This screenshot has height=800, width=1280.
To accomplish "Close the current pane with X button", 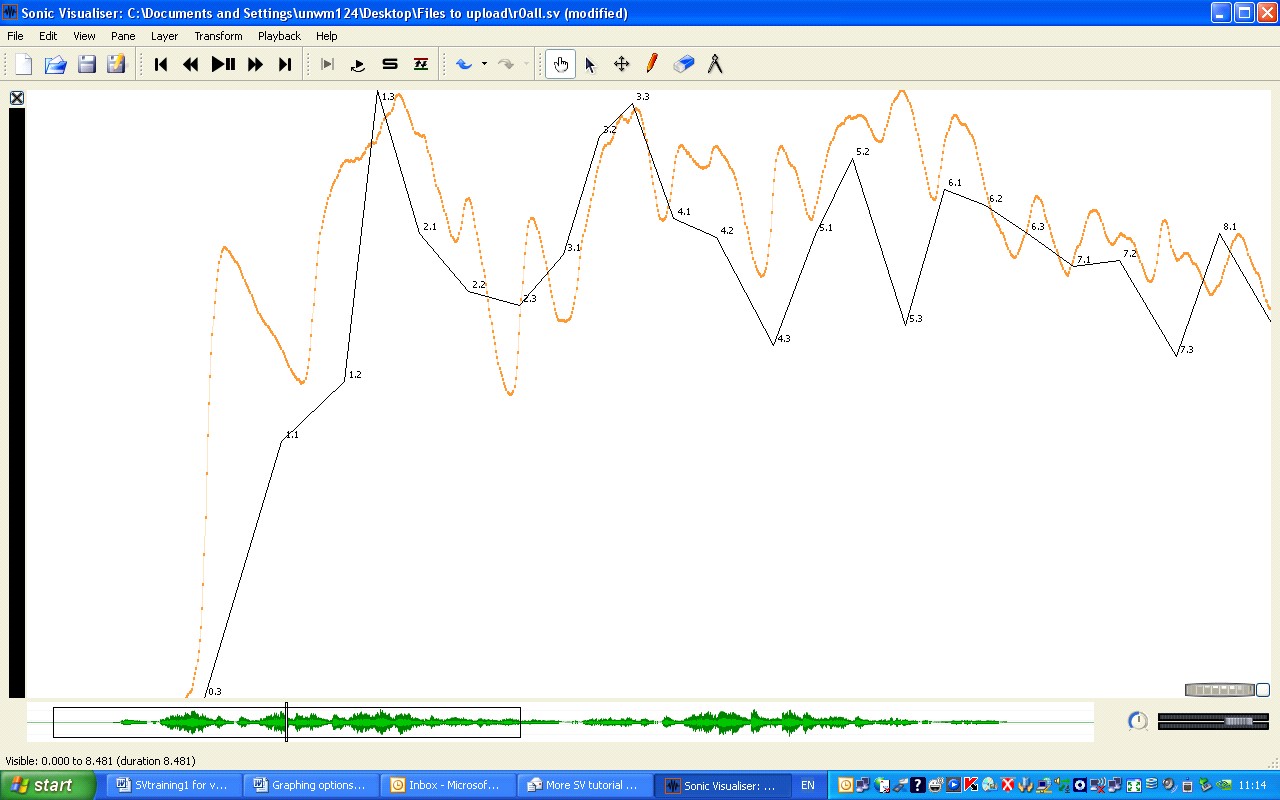I will (17, 98).
